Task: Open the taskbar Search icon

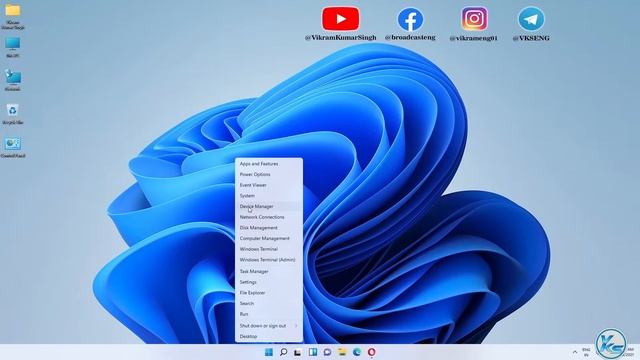Action: 283,352
